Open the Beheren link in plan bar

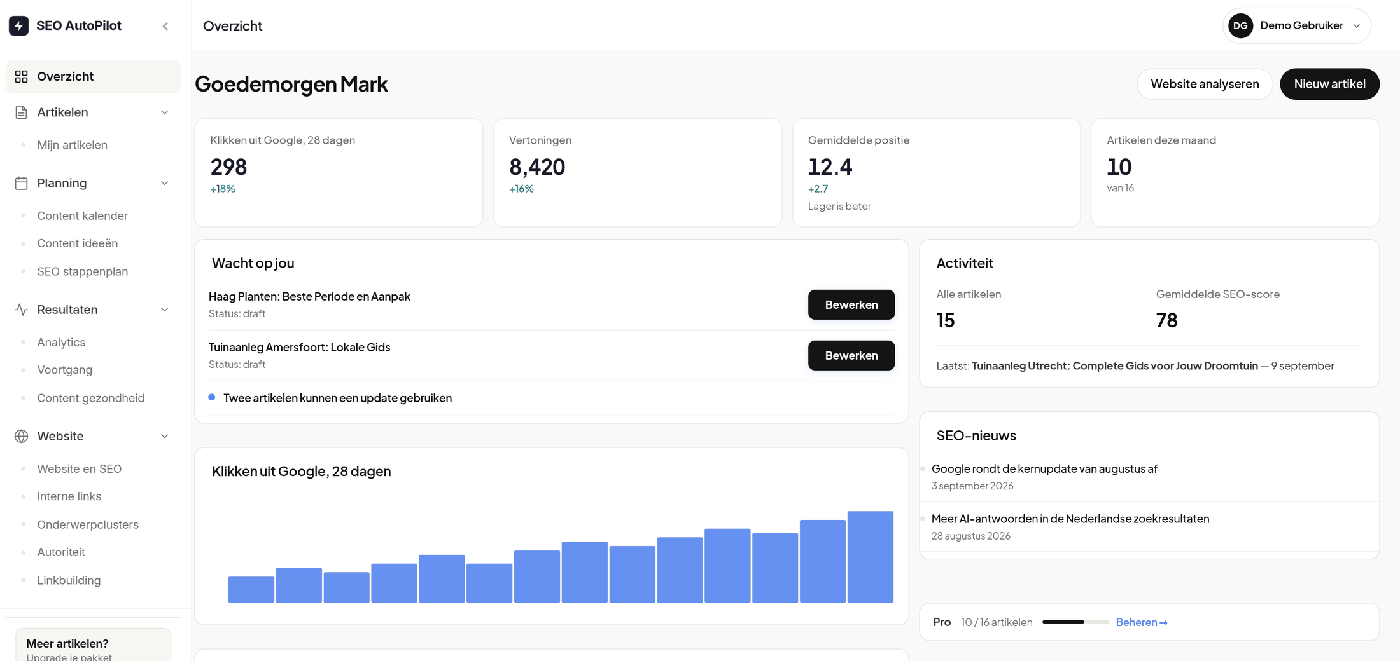[1141, 622]
